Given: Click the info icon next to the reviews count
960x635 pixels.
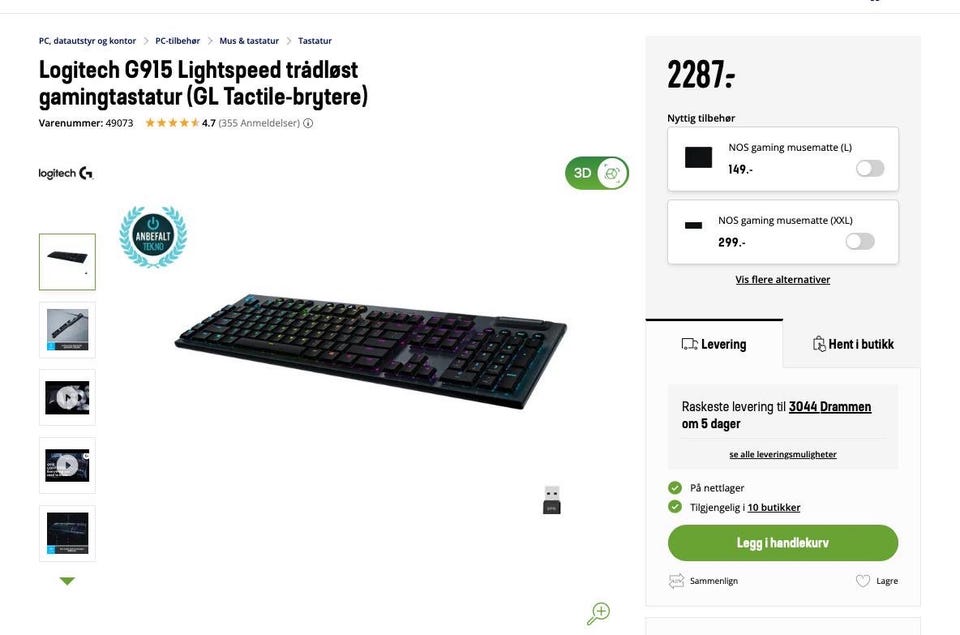Looking at the screenshot, I should (x=308, y=123).
